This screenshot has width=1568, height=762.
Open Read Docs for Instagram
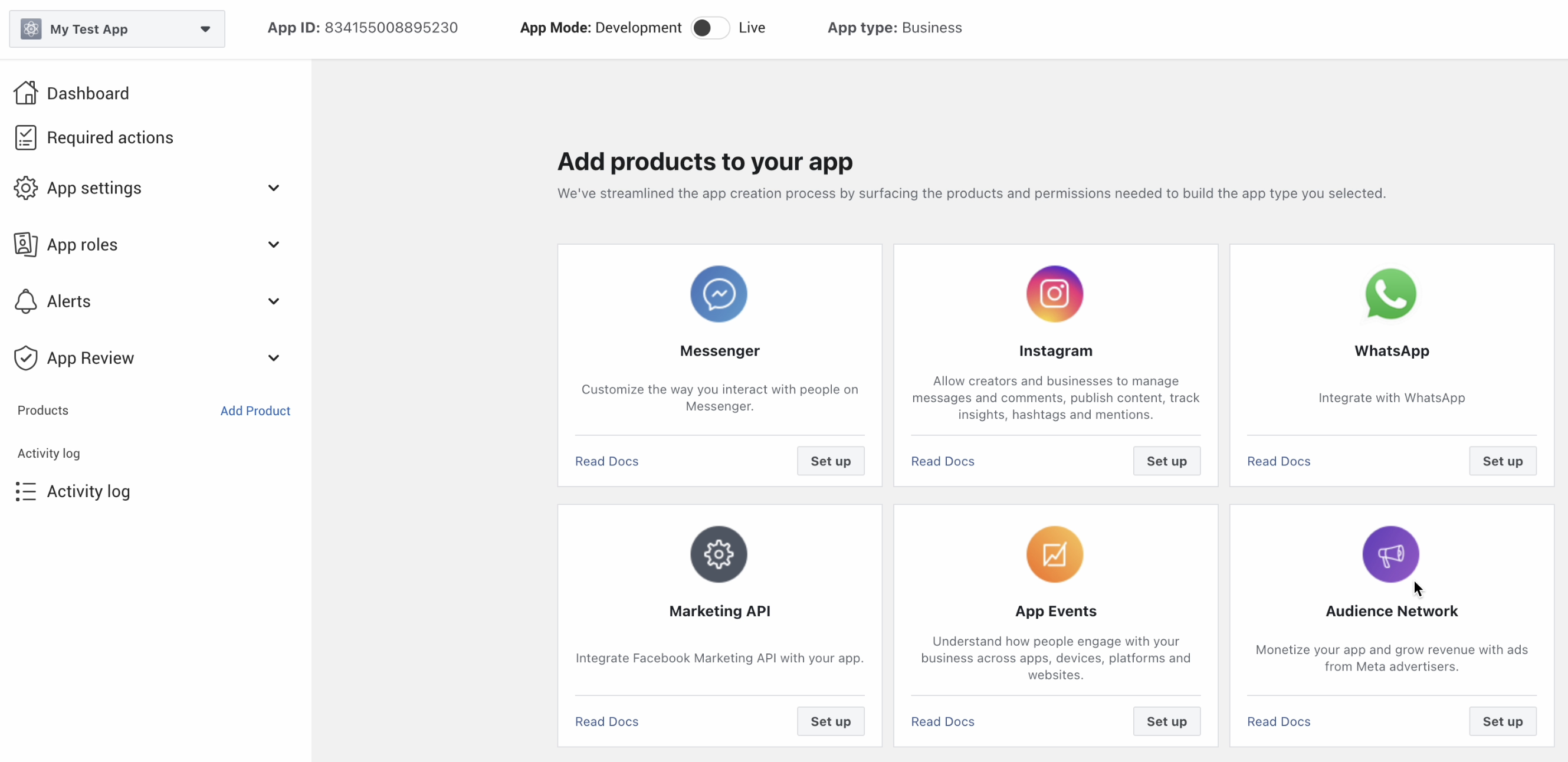click(x=943, y=461)
